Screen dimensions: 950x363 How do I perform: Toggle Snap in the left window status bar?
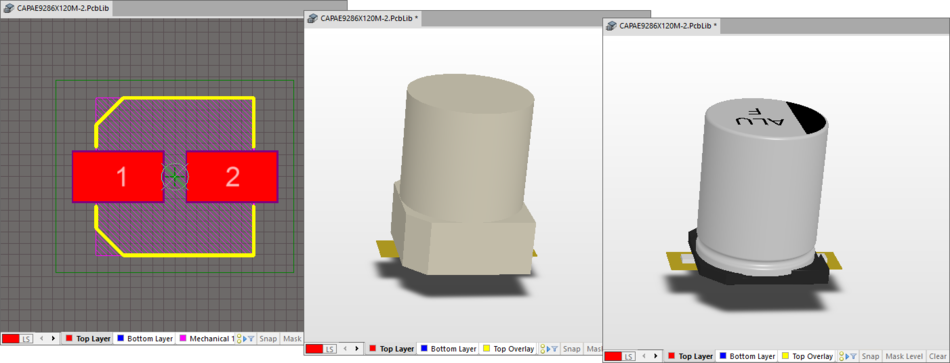pyautogui.click(x=269, y=338)
